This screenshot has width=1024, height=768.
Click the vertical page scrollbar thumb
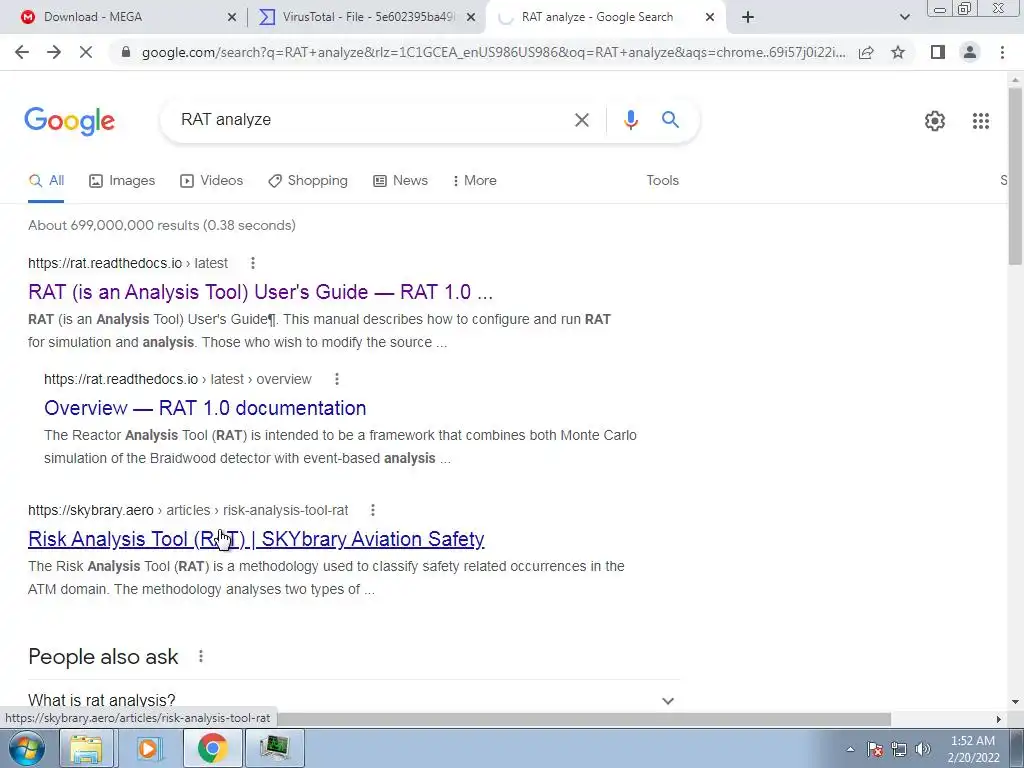coord(1015,175)
